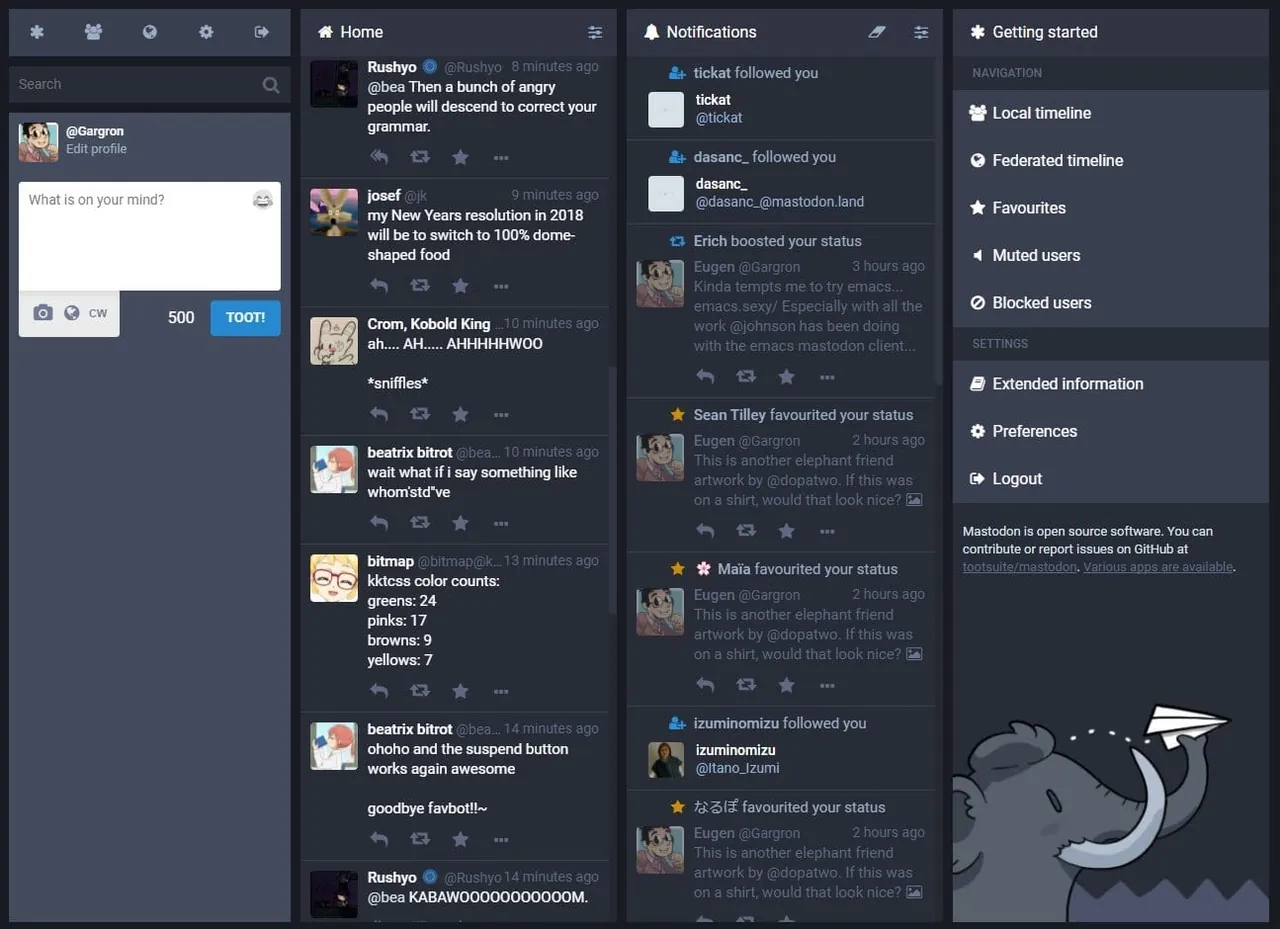This screenshot has height=929, width=1280.
Task: Open more menu on bitmap's color counts post
Action: (x=501, y=691)
